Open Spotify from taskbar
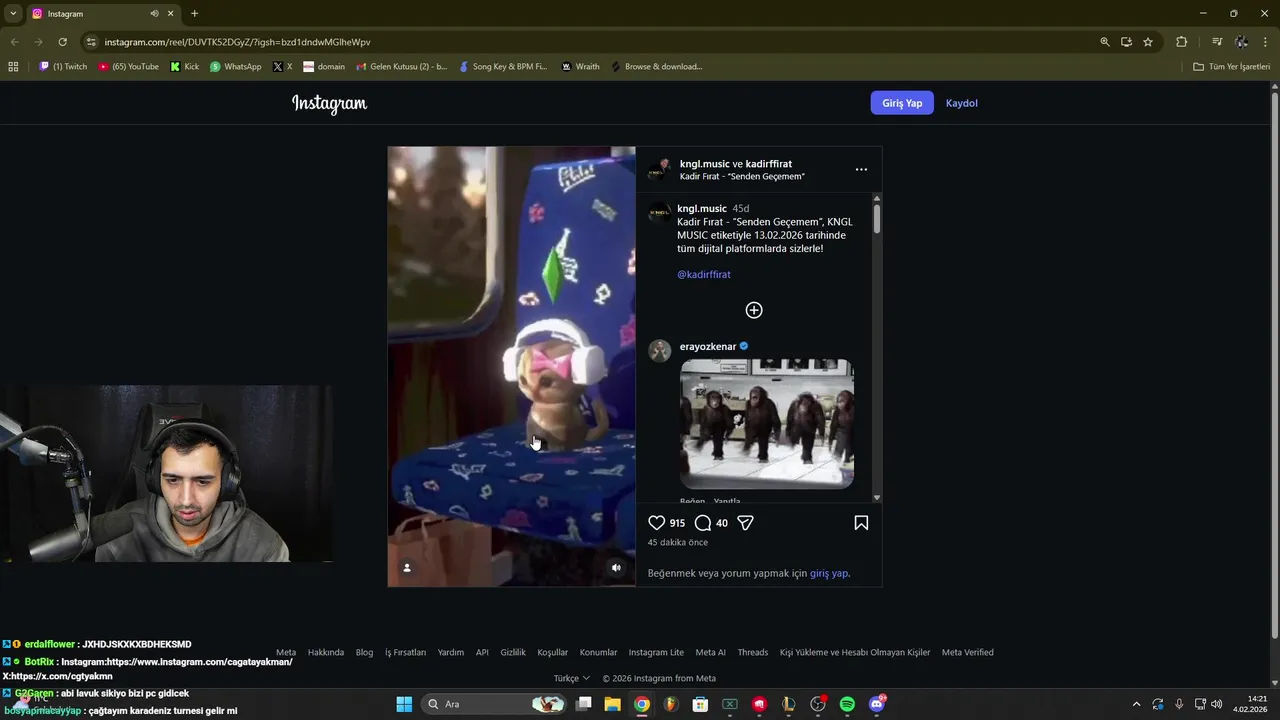Viewport: 1280px width, 720px height. pos(847,704)
